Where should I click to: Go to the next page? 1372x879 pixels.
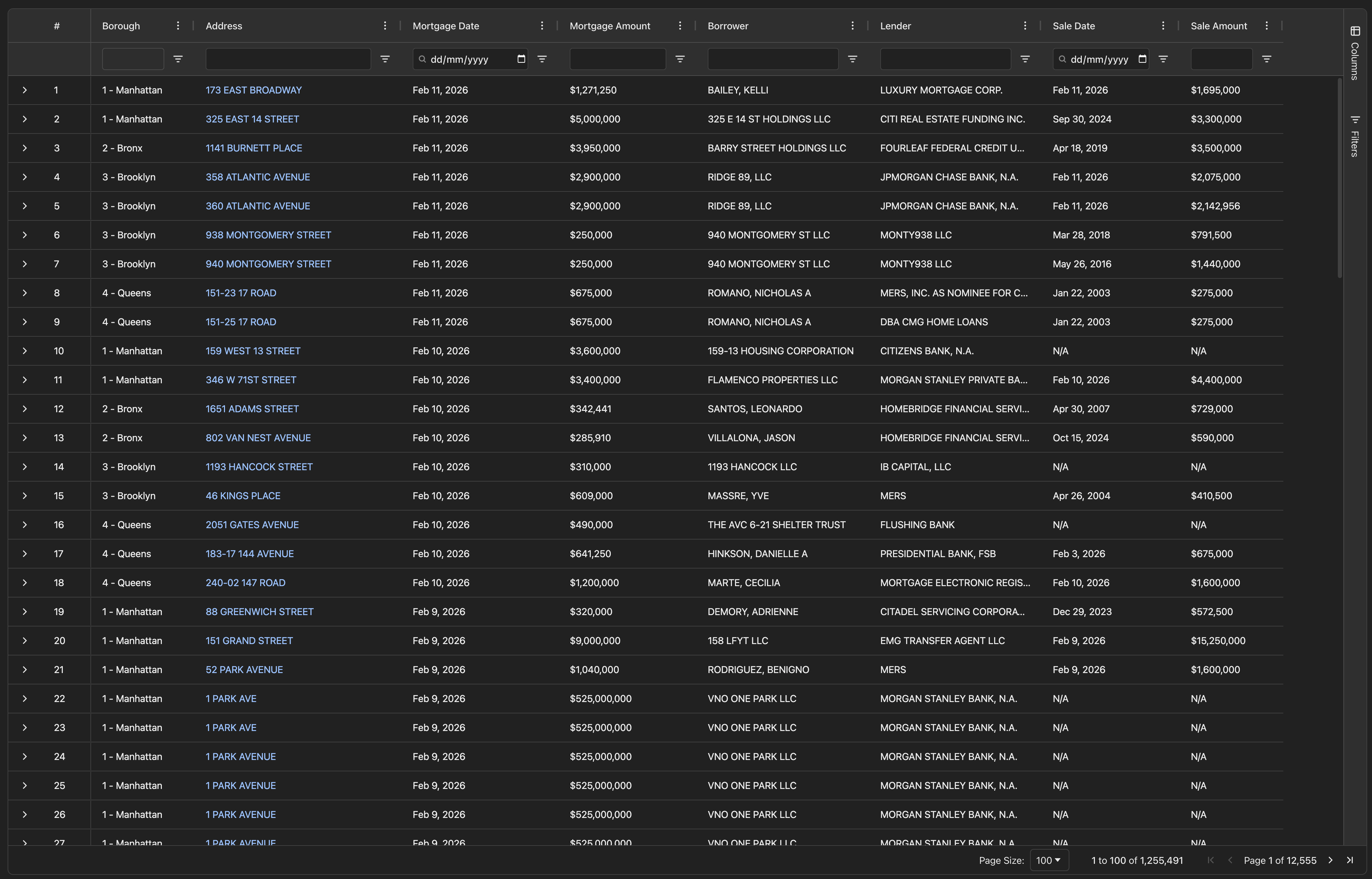(x=1330, y=860)
